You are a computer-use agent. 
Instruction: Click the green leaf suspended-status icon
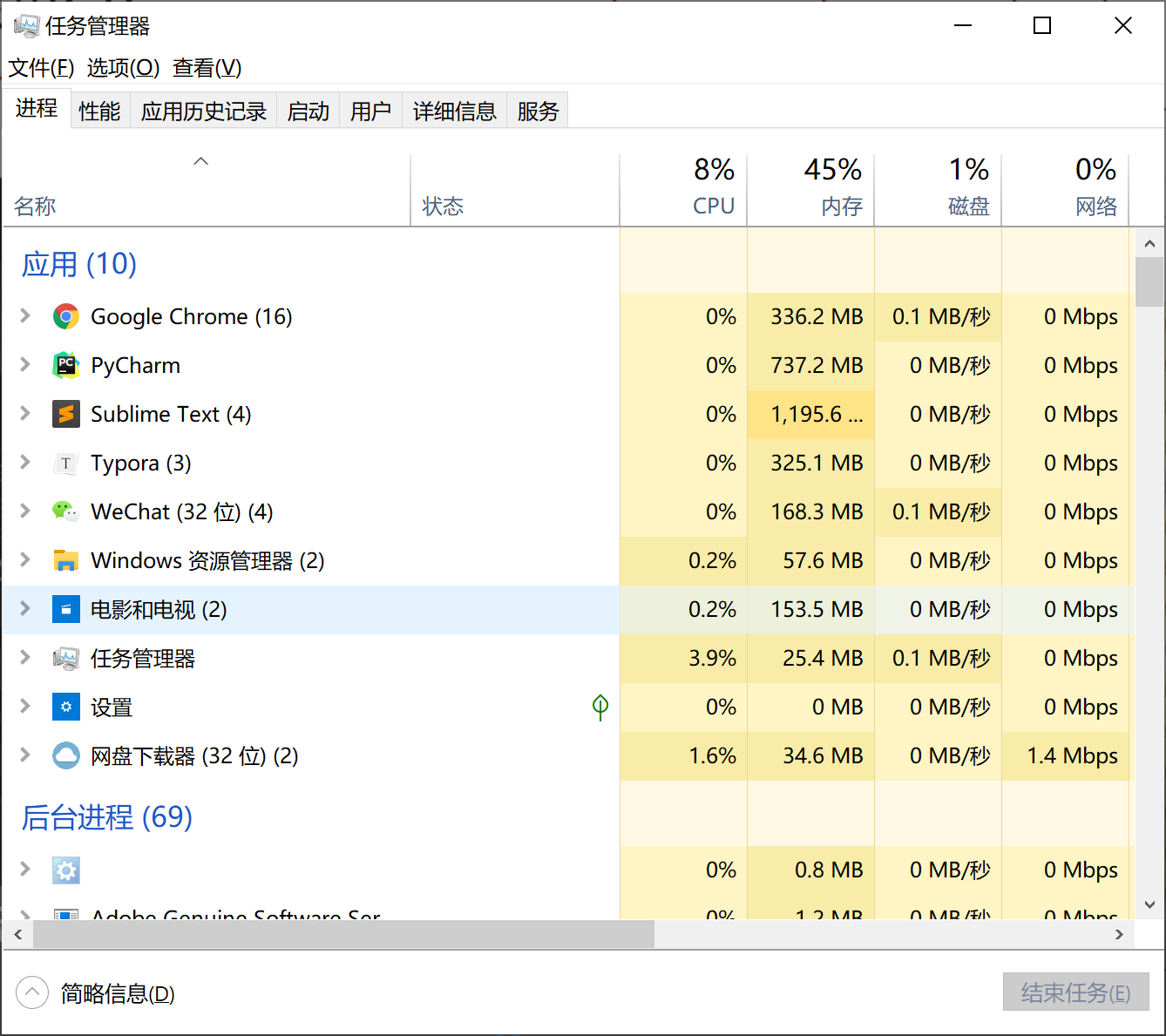pos(600,707)
